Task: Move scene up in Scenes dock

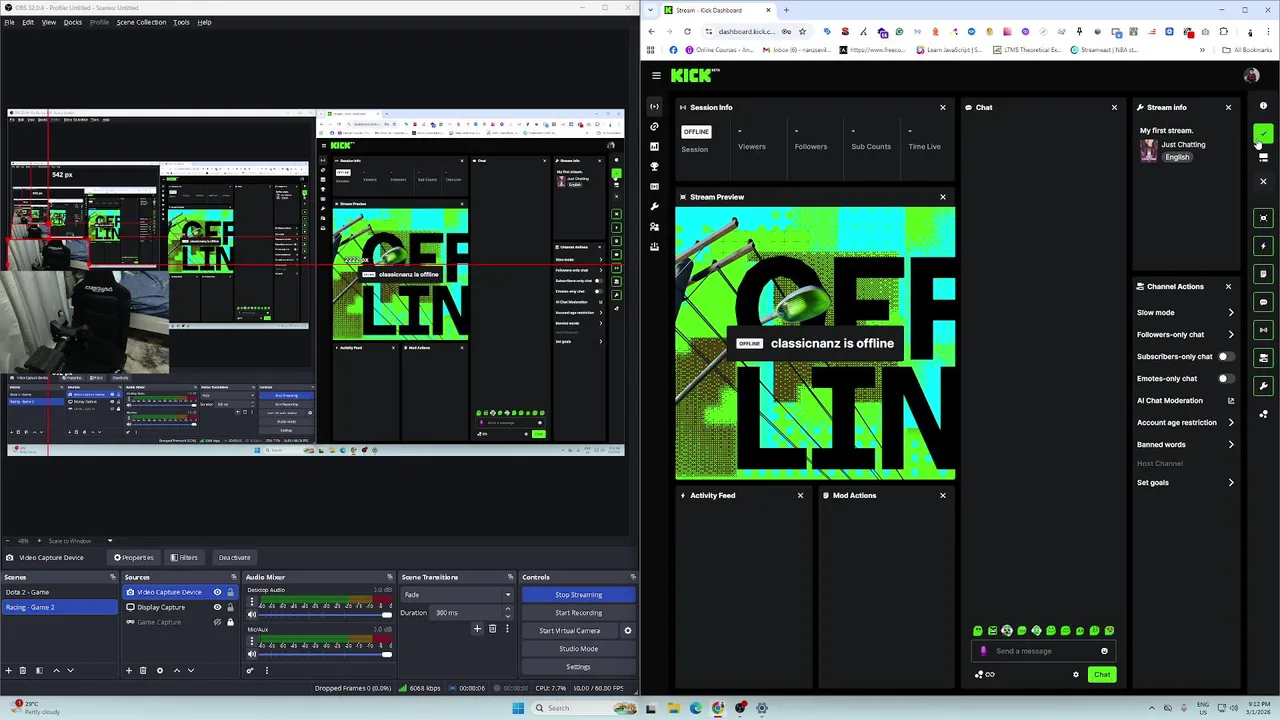Action: click(56, 670)
